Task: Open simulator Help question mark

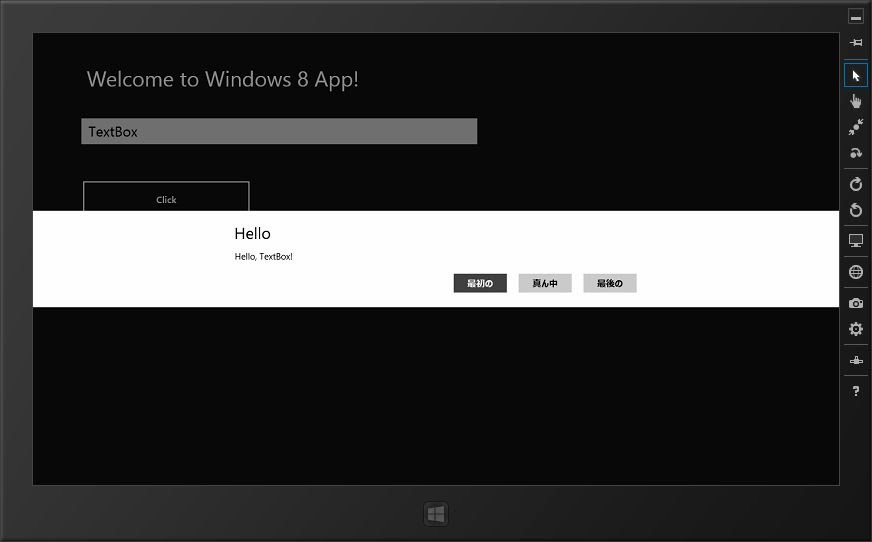Action: point(856,391)
